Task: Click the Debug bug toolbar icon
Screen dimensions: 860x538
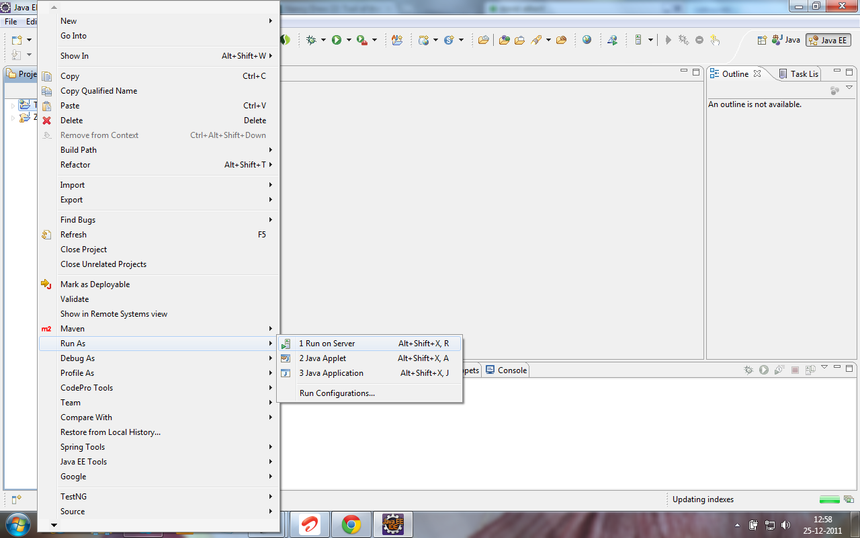Action: point(312,40)
